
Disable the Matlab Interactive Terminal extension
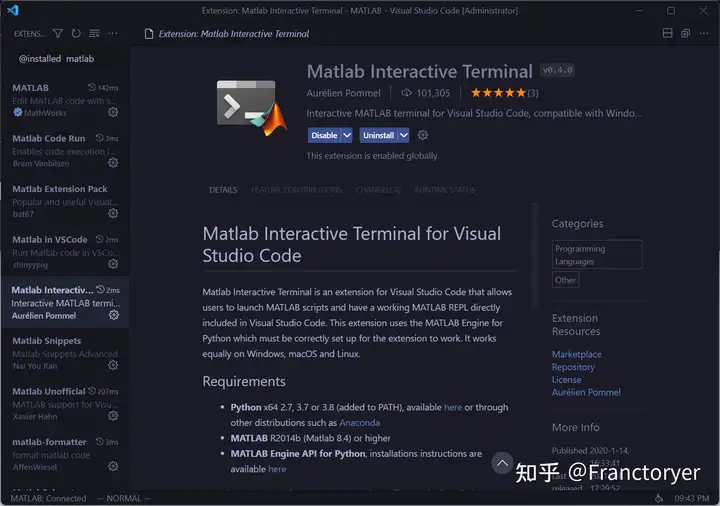324,135
